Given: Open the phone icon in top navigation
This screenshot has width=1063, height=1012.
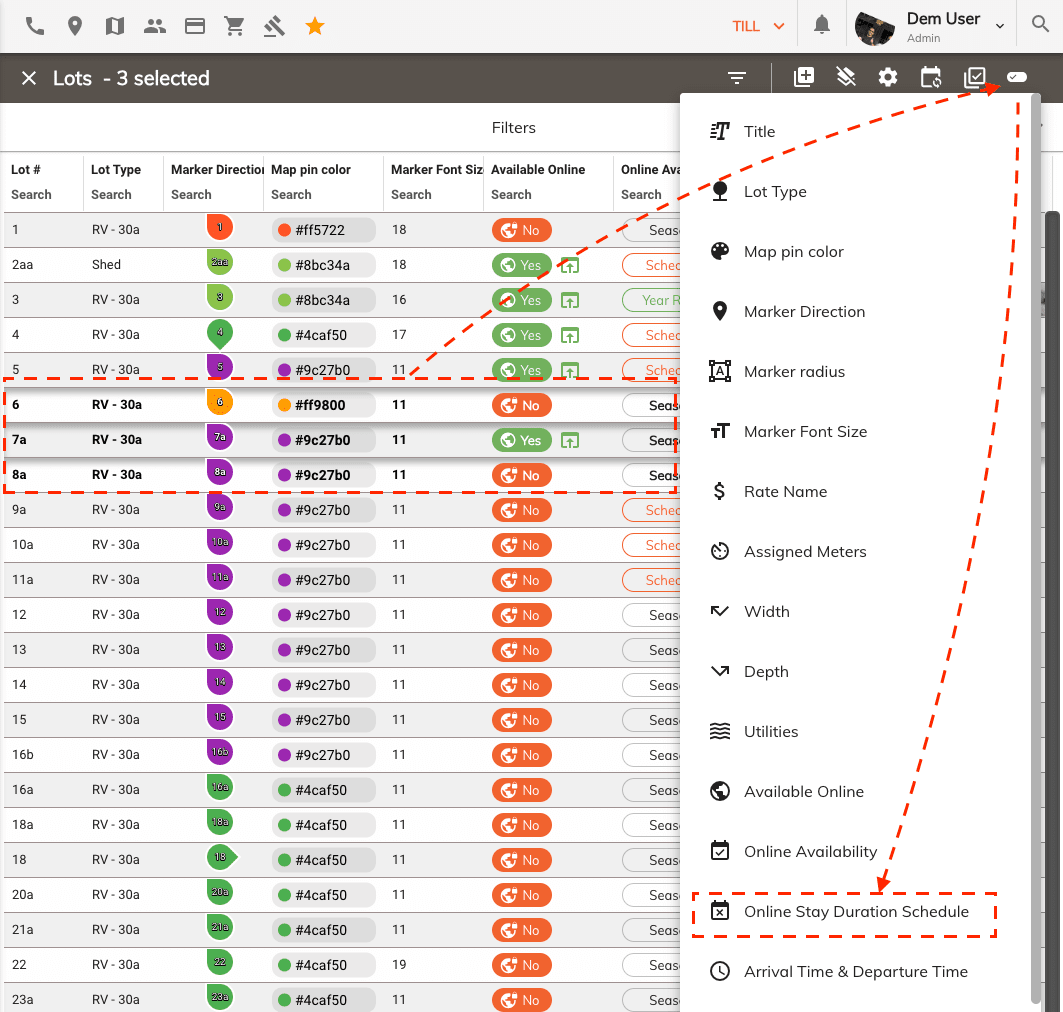Looking at the screenshot, I should (x=35, y=26).
